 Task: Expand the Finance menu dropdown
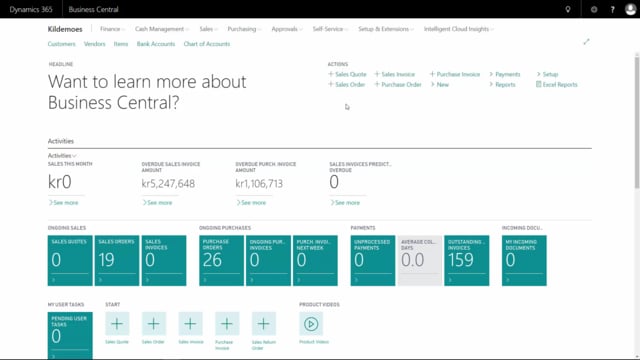pos(112,29)
